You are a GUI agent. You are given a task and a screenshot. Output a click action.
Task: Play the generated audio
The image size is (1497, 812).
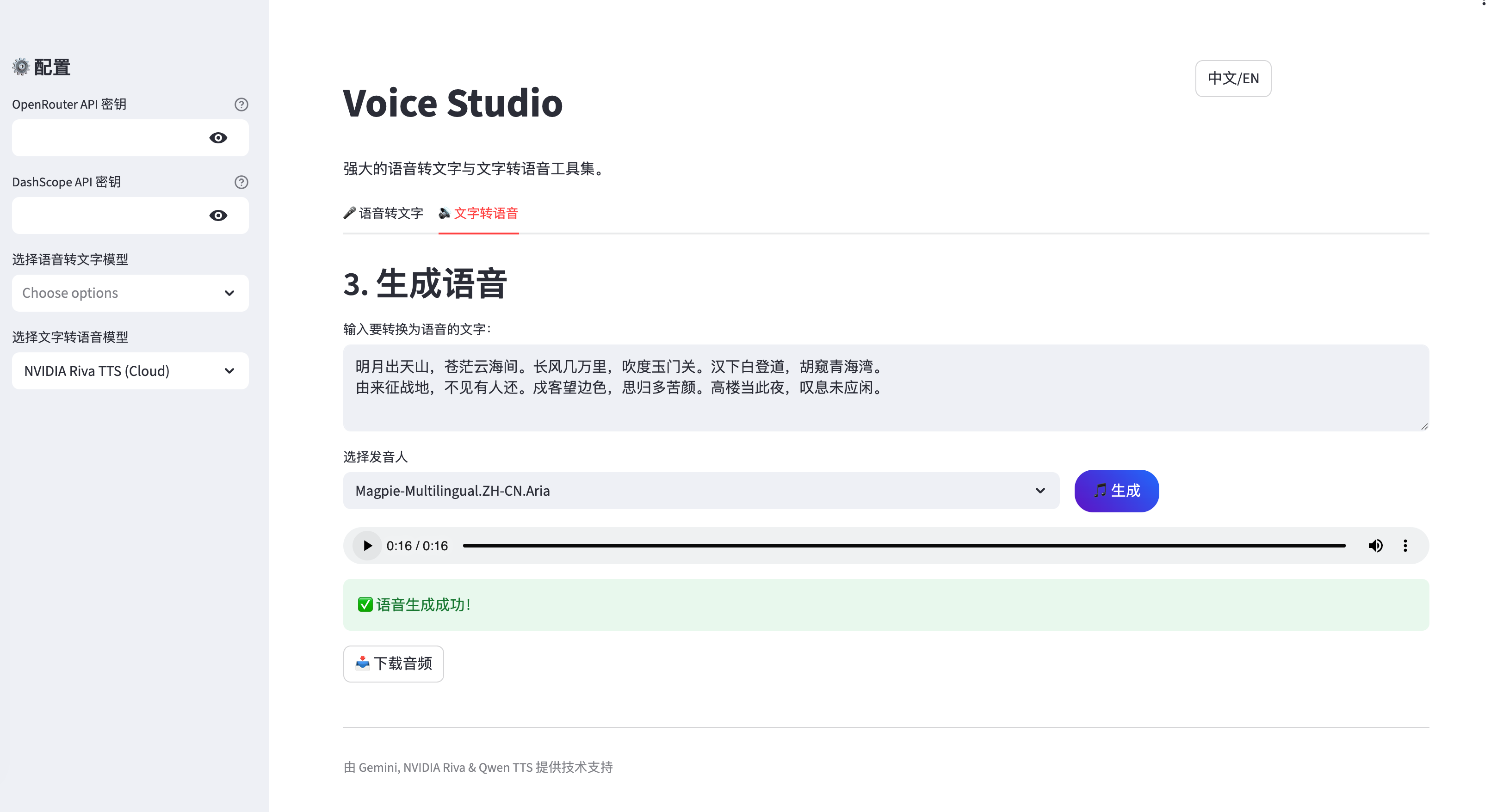pos(367,545)
